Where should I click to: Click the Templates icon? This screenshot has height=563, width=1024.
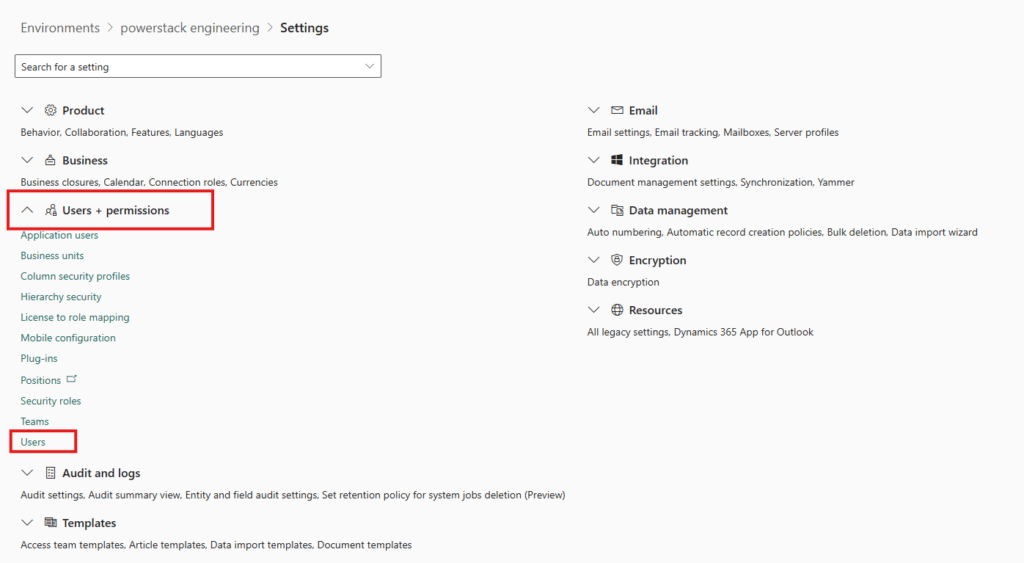(51, 523)
